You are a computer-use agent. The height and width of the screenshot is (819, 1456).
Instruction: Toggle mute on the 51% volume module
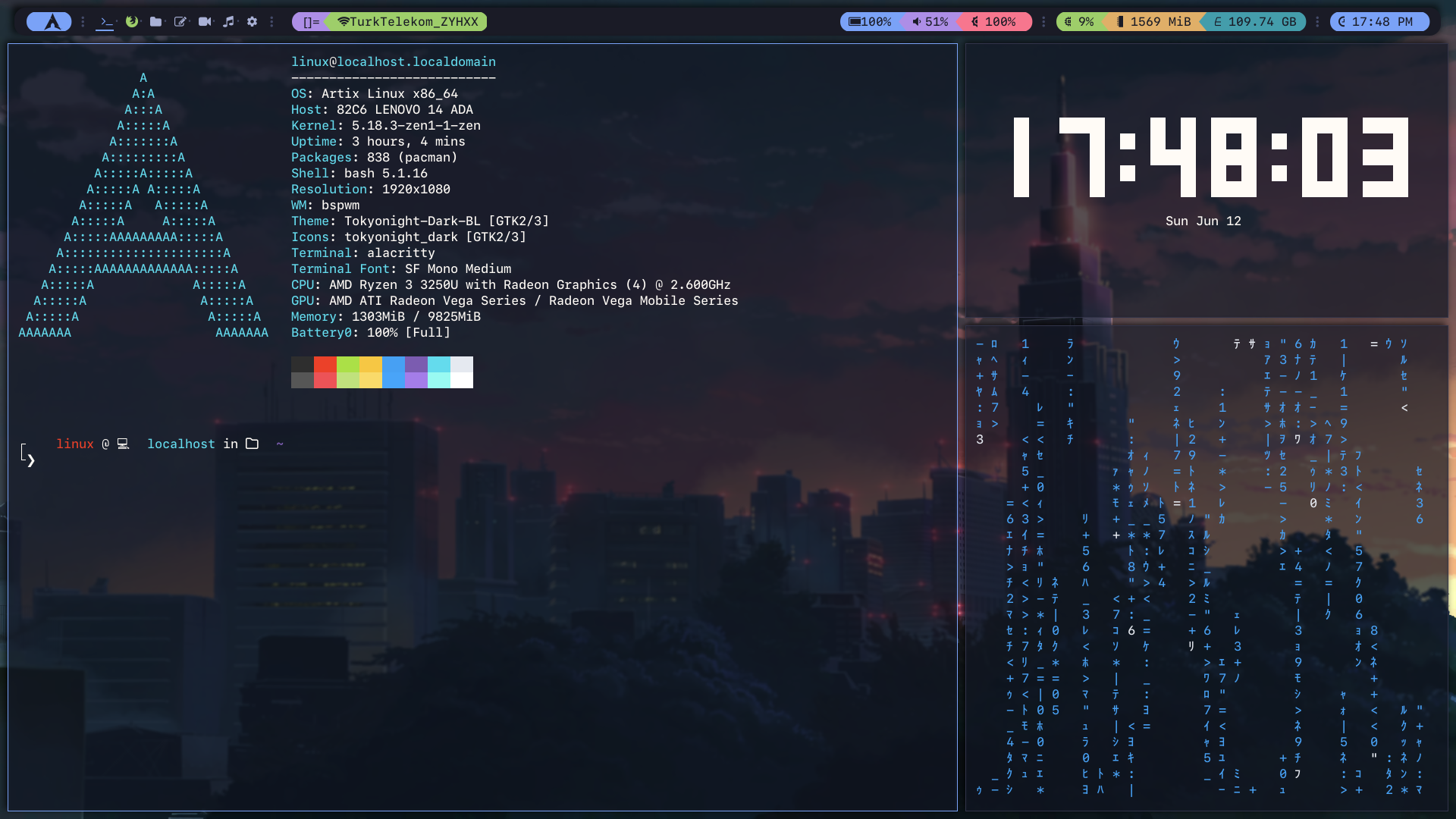coord(930,22)
